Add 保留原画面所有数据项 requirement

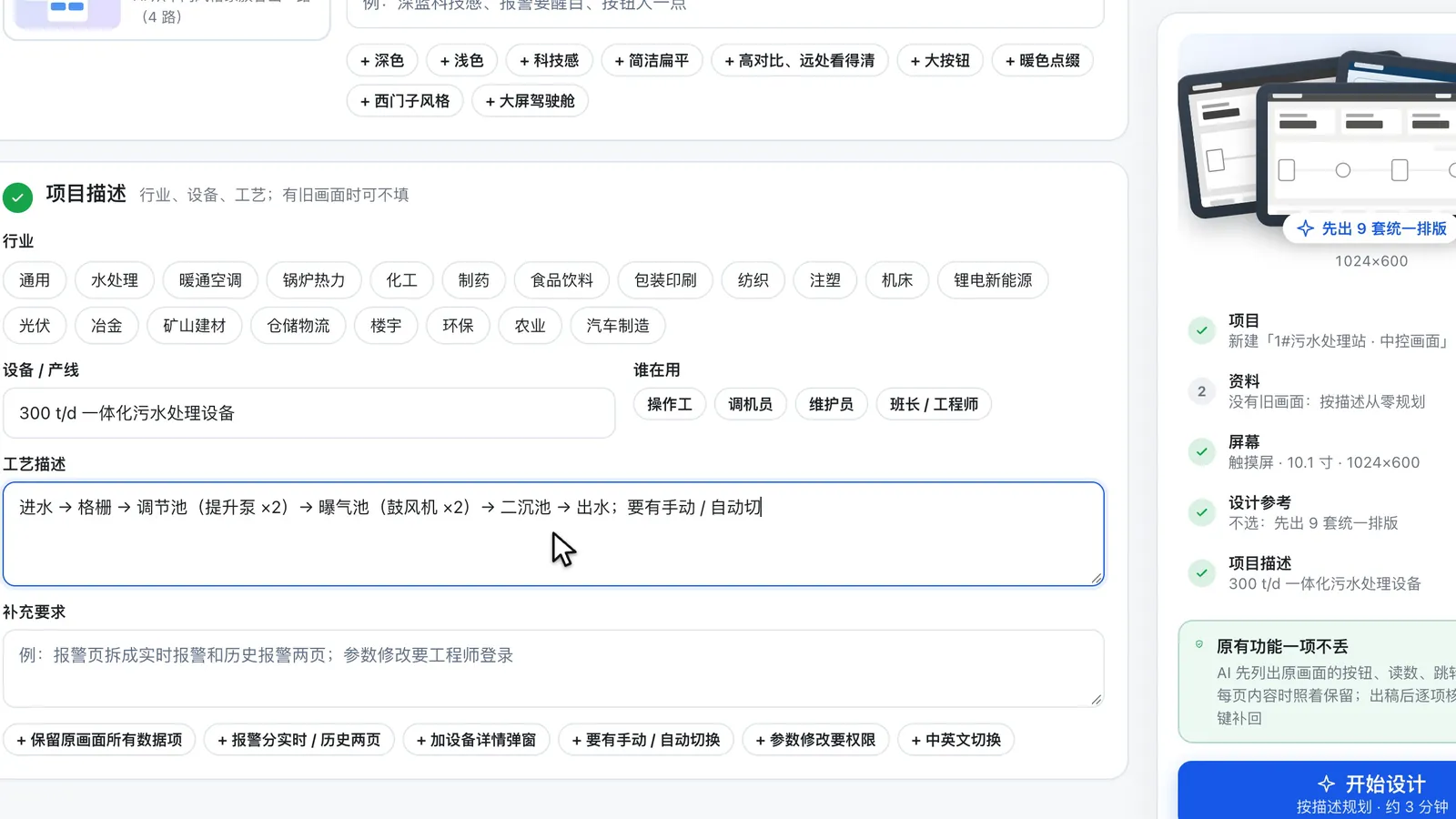pos(99,740)
